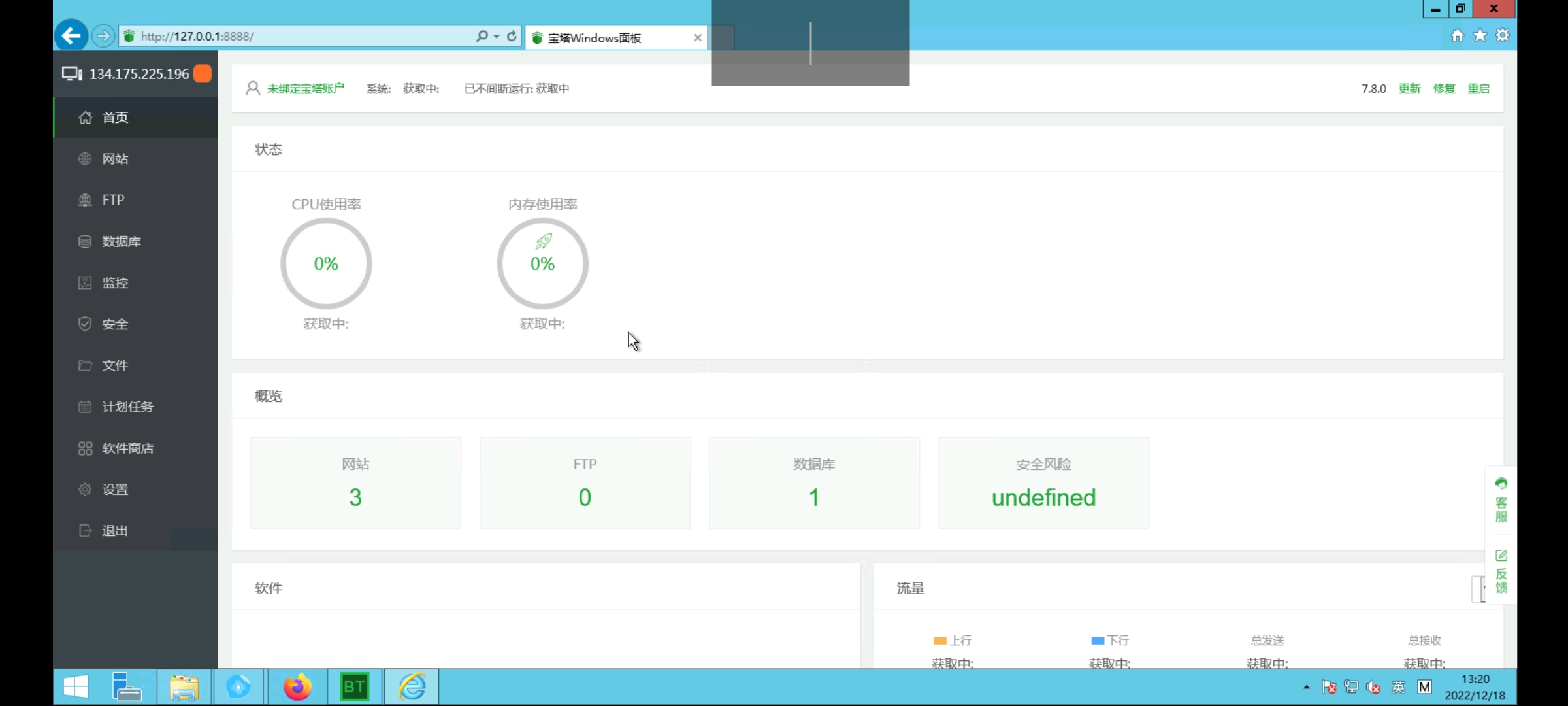This screenshot has height=706, width=1568.
Task: Click the 内存使用率 circular gauge
Action: 542,263
